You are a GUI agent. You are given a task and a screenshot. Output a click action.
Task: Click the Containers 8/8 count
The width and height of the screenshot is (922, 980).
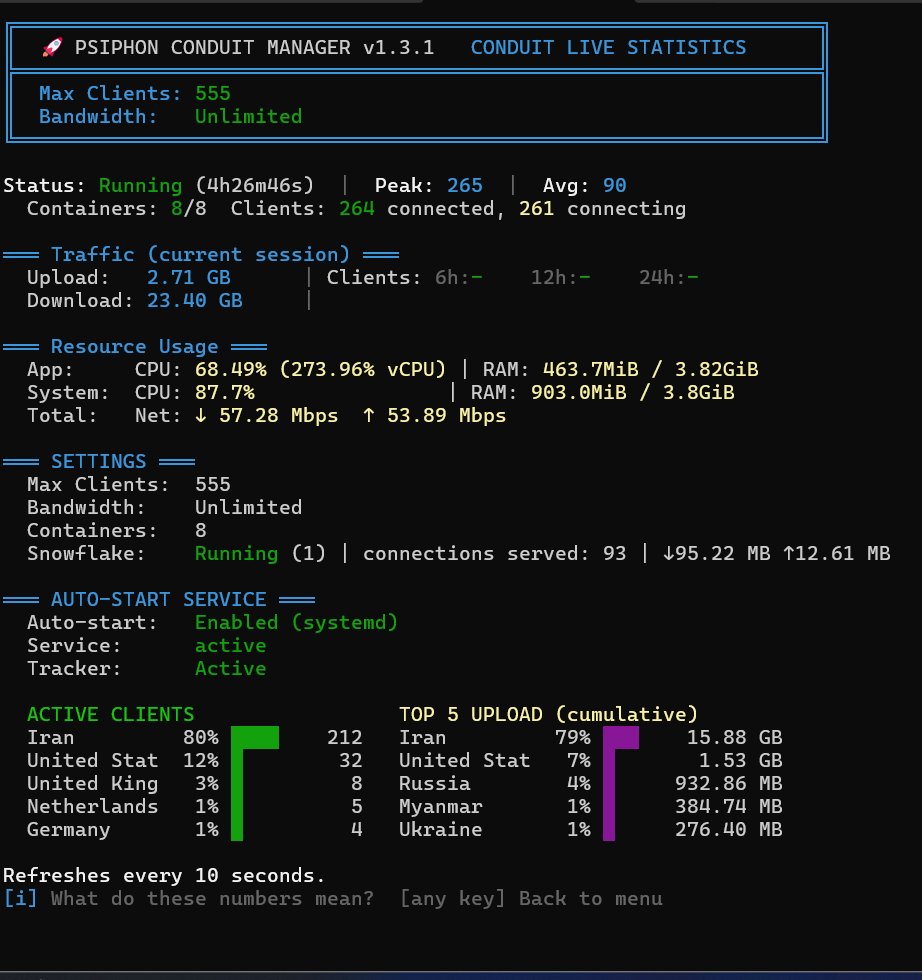tap(188, 208)
